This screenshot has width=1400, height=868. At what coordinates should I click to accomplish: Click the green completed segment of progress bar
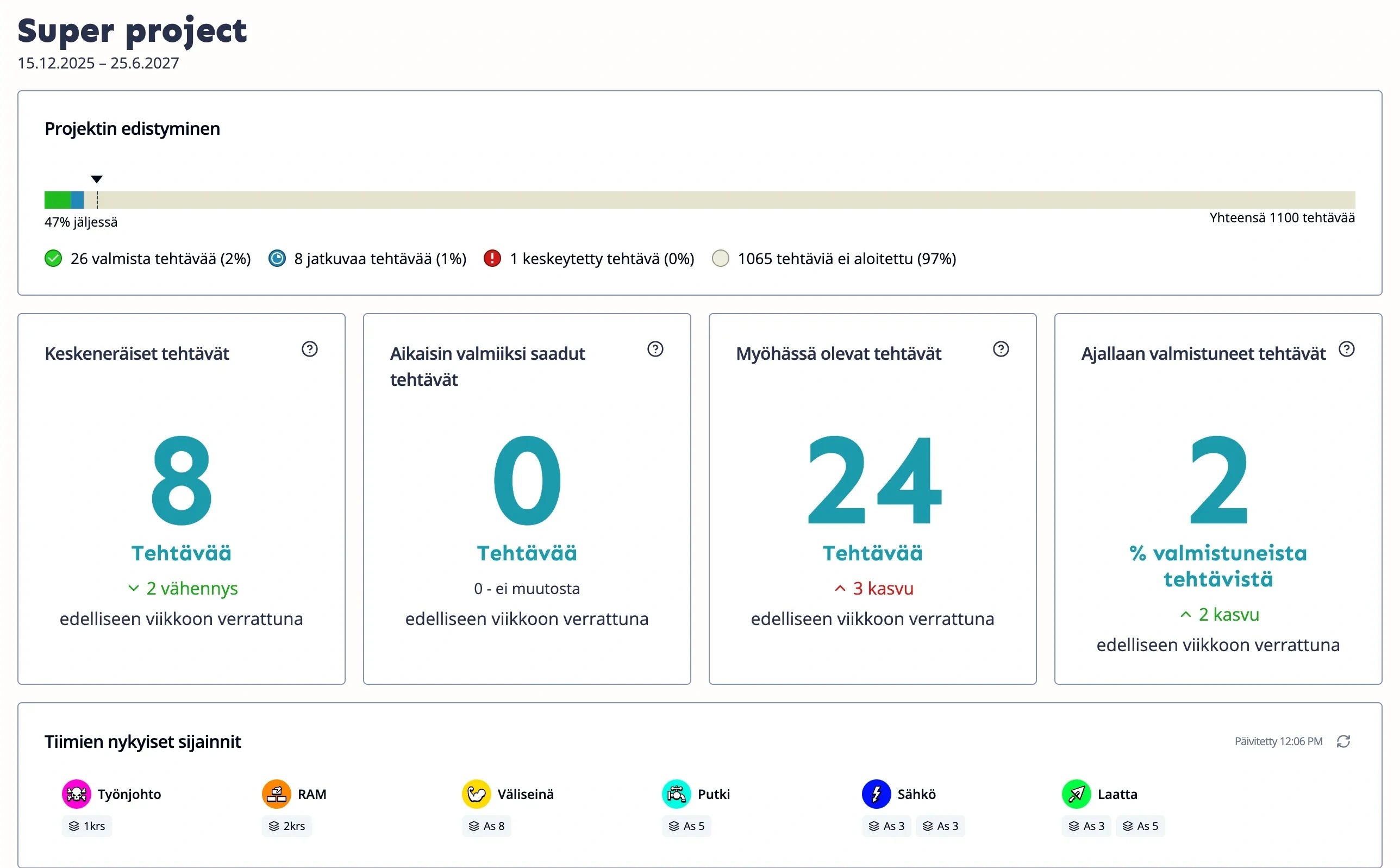click(x=58, y=200)
